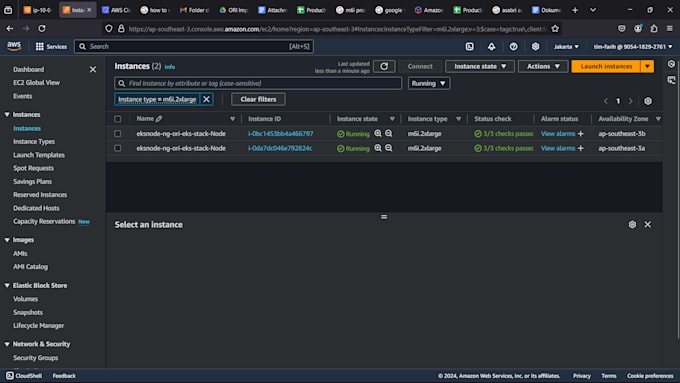Open the Launch instances split arrow
Viewport: 680px width, 383px height.
[x=647, y=66]
